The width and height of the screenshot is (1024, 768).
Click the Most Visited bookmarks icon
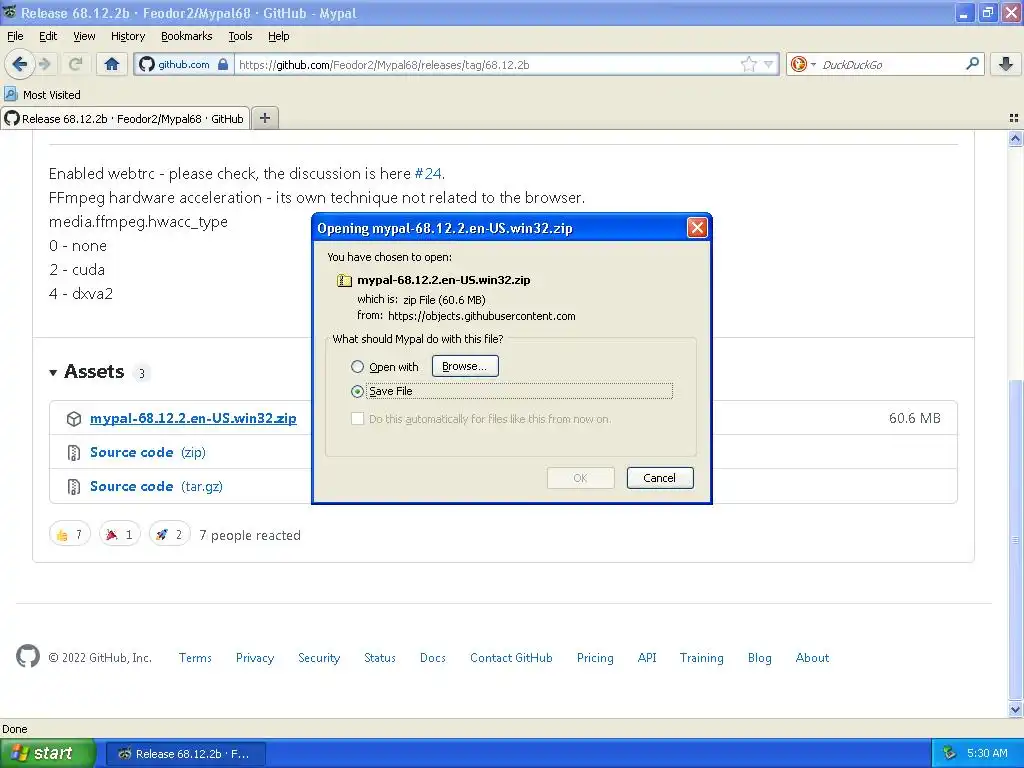tap(10, 94)
